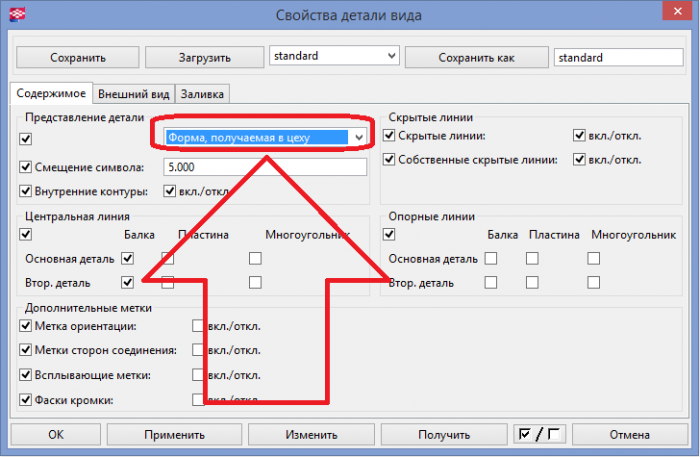
Task: Click the Загрузить button
Action: point(204,58)
